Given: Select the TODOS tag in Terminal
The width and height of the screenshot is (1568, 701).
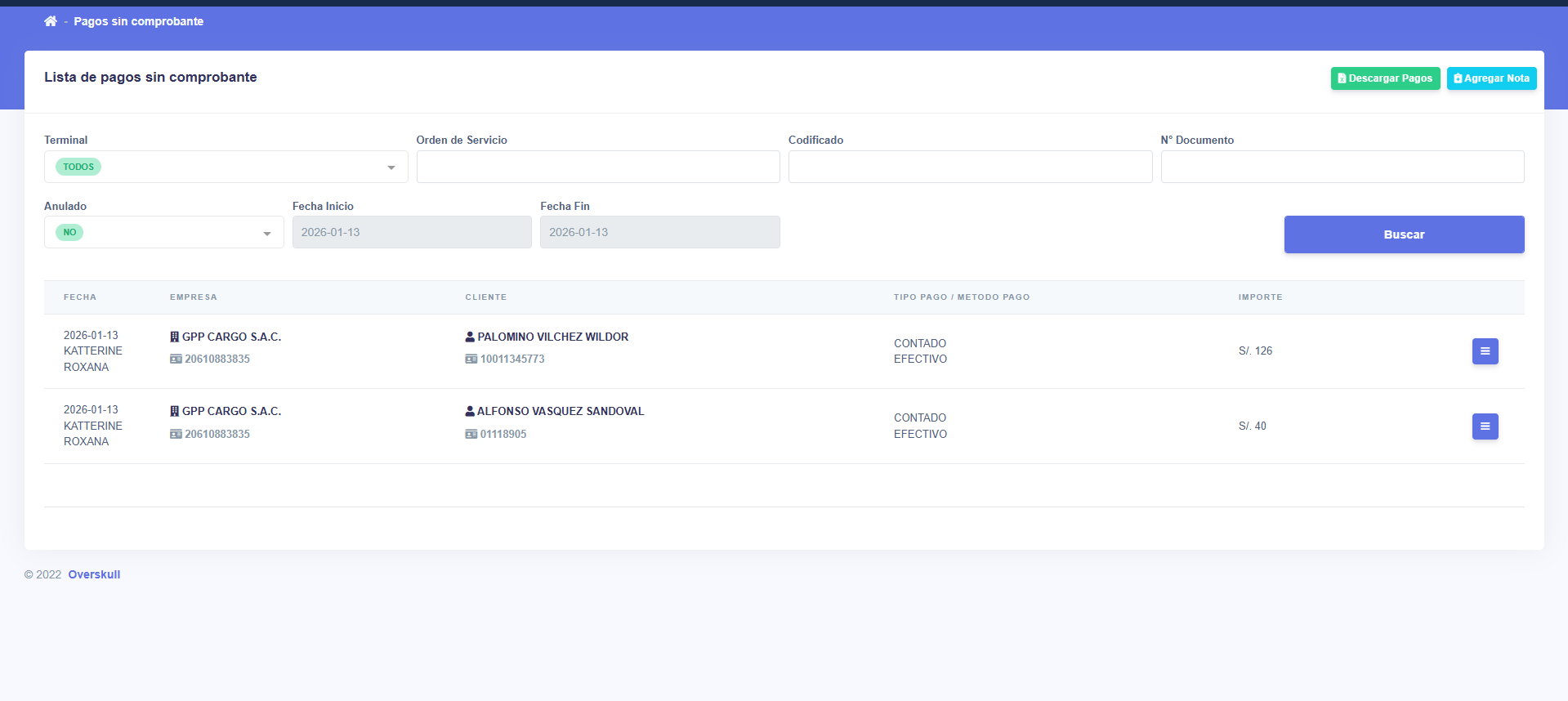Looking at the screenshot, I should [78, 167].
